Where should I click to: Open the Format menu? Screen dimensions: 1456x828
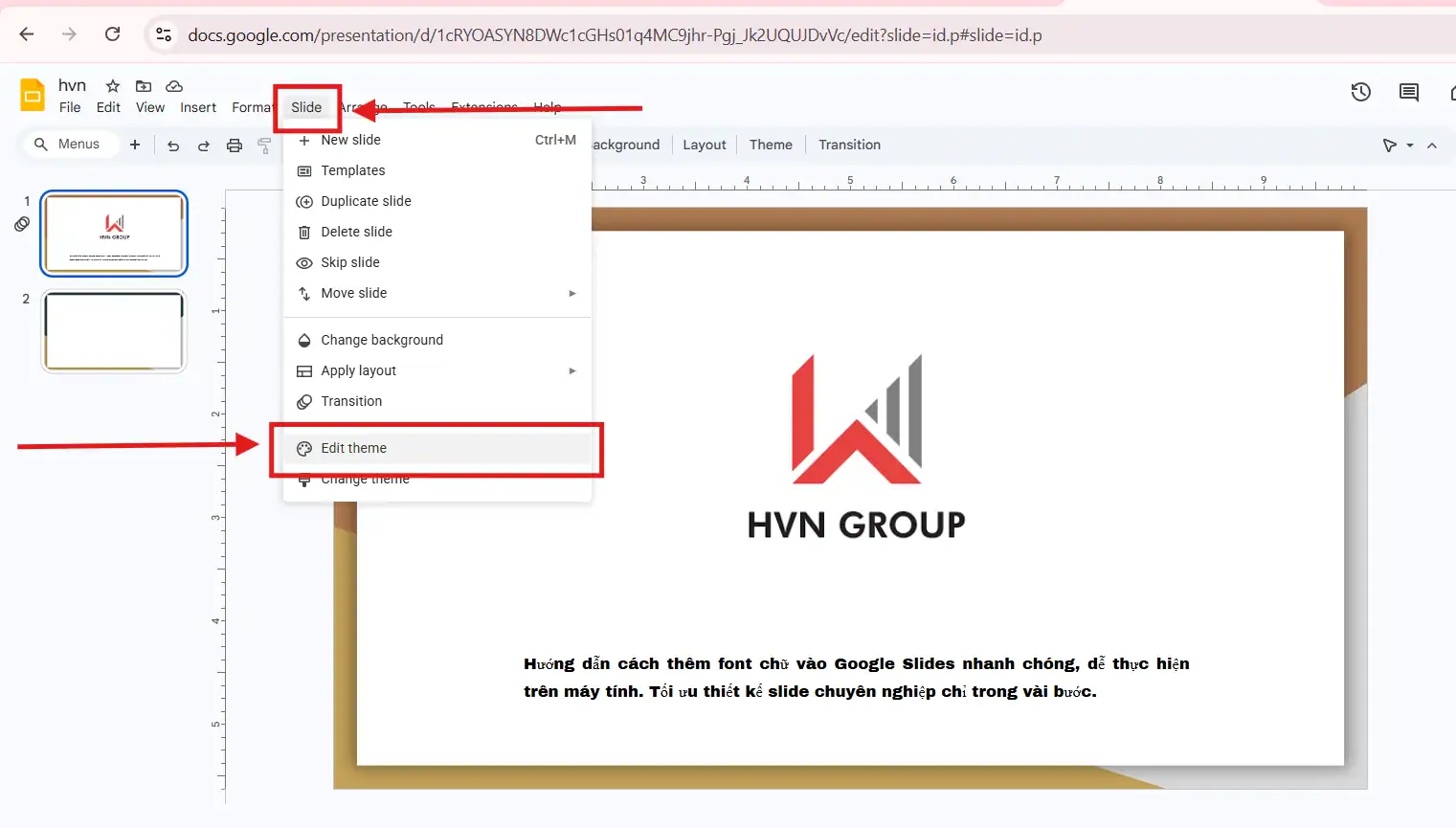coord(253,107)
